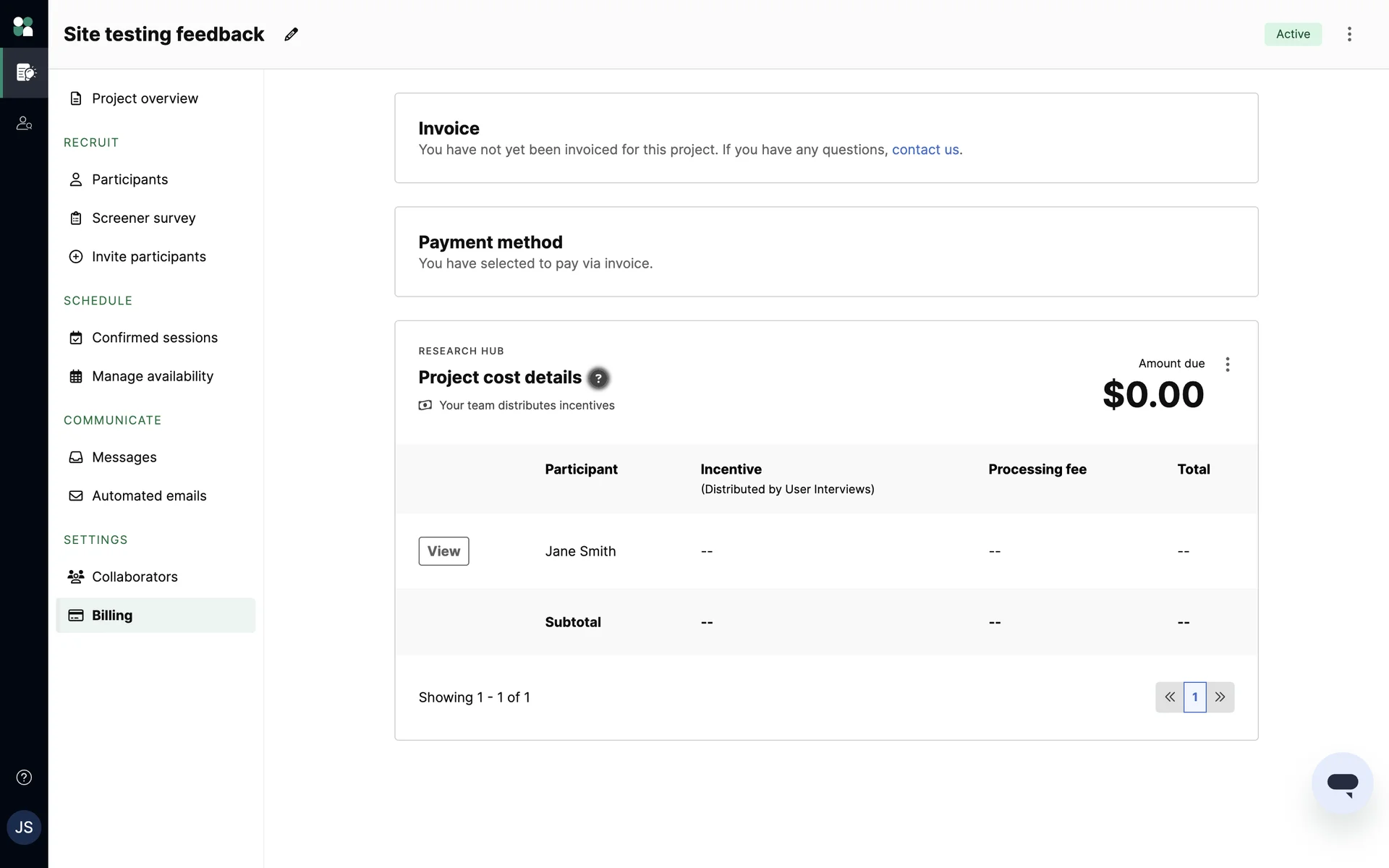1389x868 pixels.
Task: Navigate to Confirmed sessions
Action: [154, 338]
